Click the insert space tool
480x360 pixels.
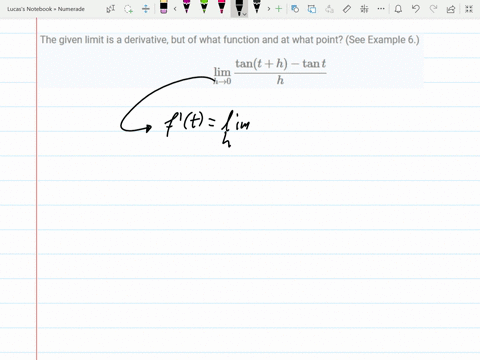(x=146, y=9)
